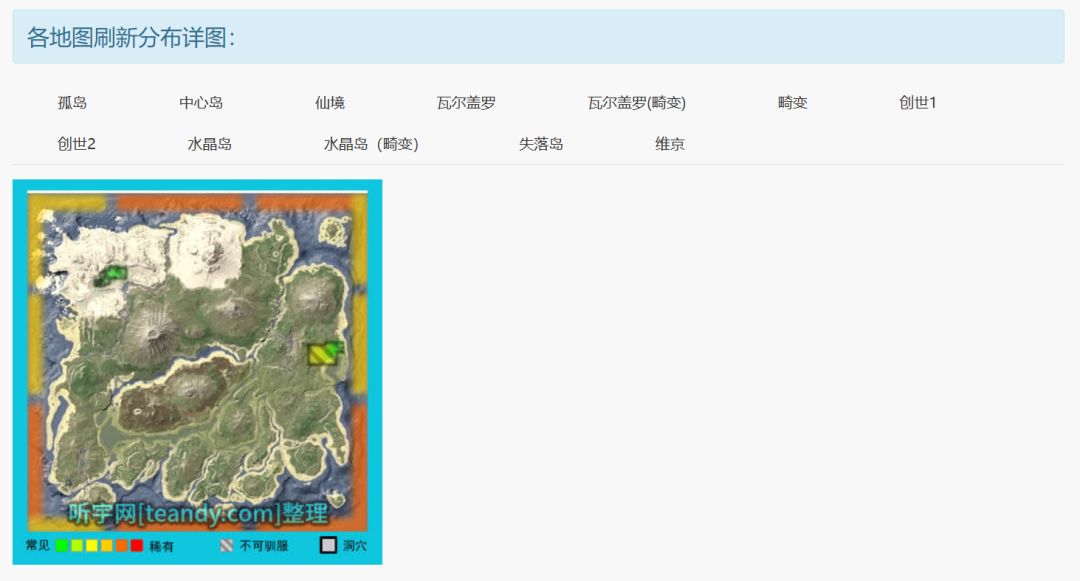
Task: Select the 孤岛 map tab
Action: (x=72, y=103)
